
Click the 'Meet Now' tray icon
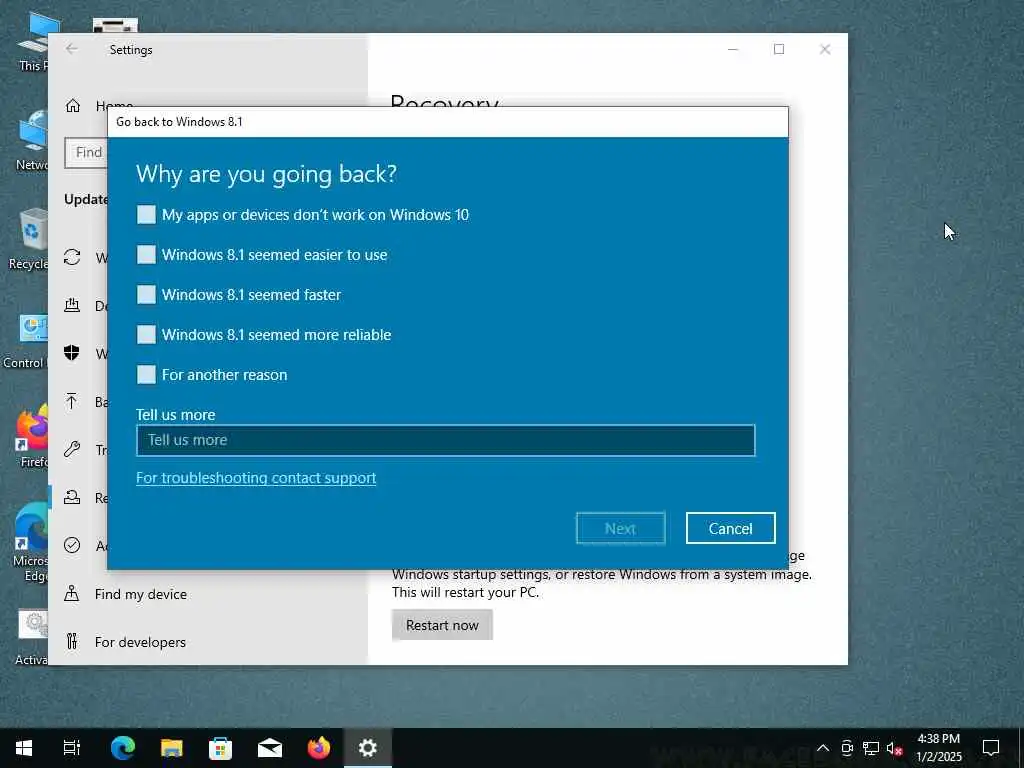click(x=847, y=748)
